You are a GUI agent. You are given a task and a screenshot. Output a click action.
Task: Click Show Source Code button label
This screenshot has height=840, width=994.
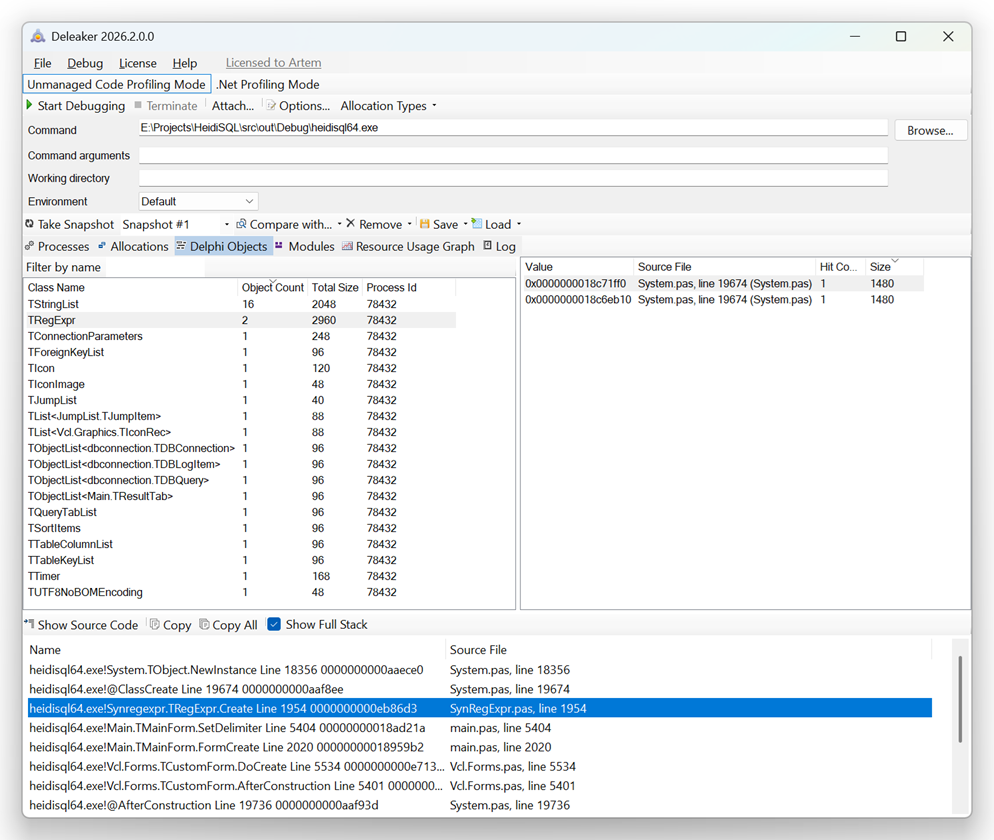[x=87, y=625]
